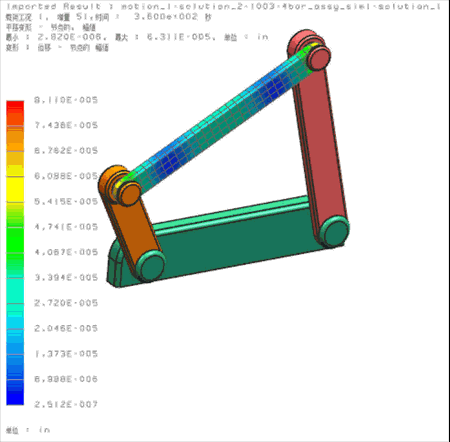Click the green pin at base of red link
This screenshot has width=450, height=442.
pos(335,231)
